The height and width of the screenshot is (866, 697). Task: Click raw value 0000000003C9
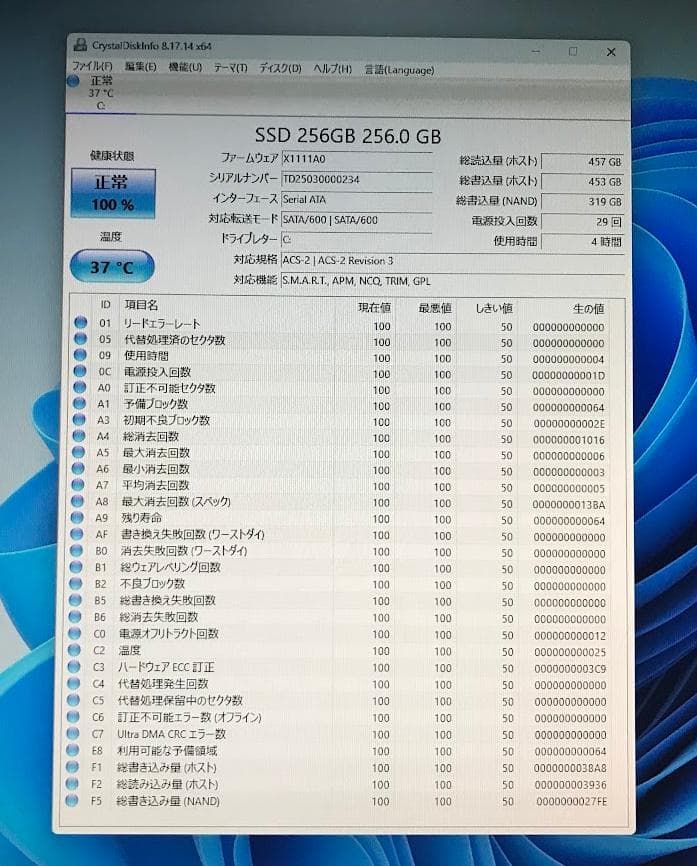[570, 669]
